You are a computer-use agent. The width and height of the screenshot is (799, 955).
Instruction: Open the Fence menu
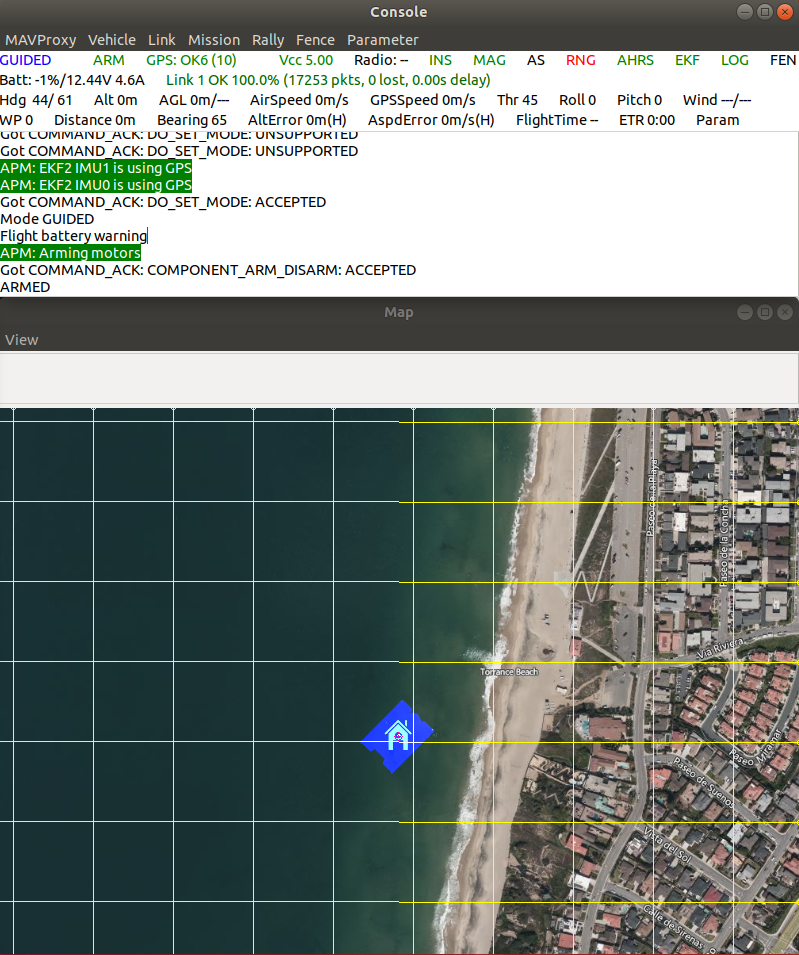pyautogui.click(x=315, y=40)
